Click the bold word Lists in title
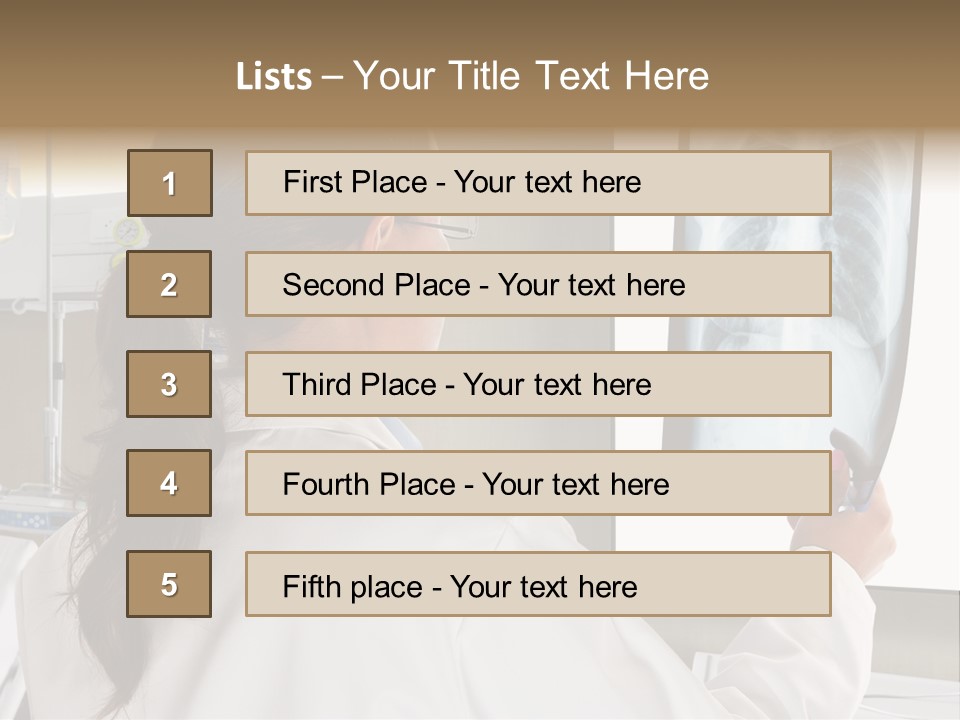 [x=274, y=77]
